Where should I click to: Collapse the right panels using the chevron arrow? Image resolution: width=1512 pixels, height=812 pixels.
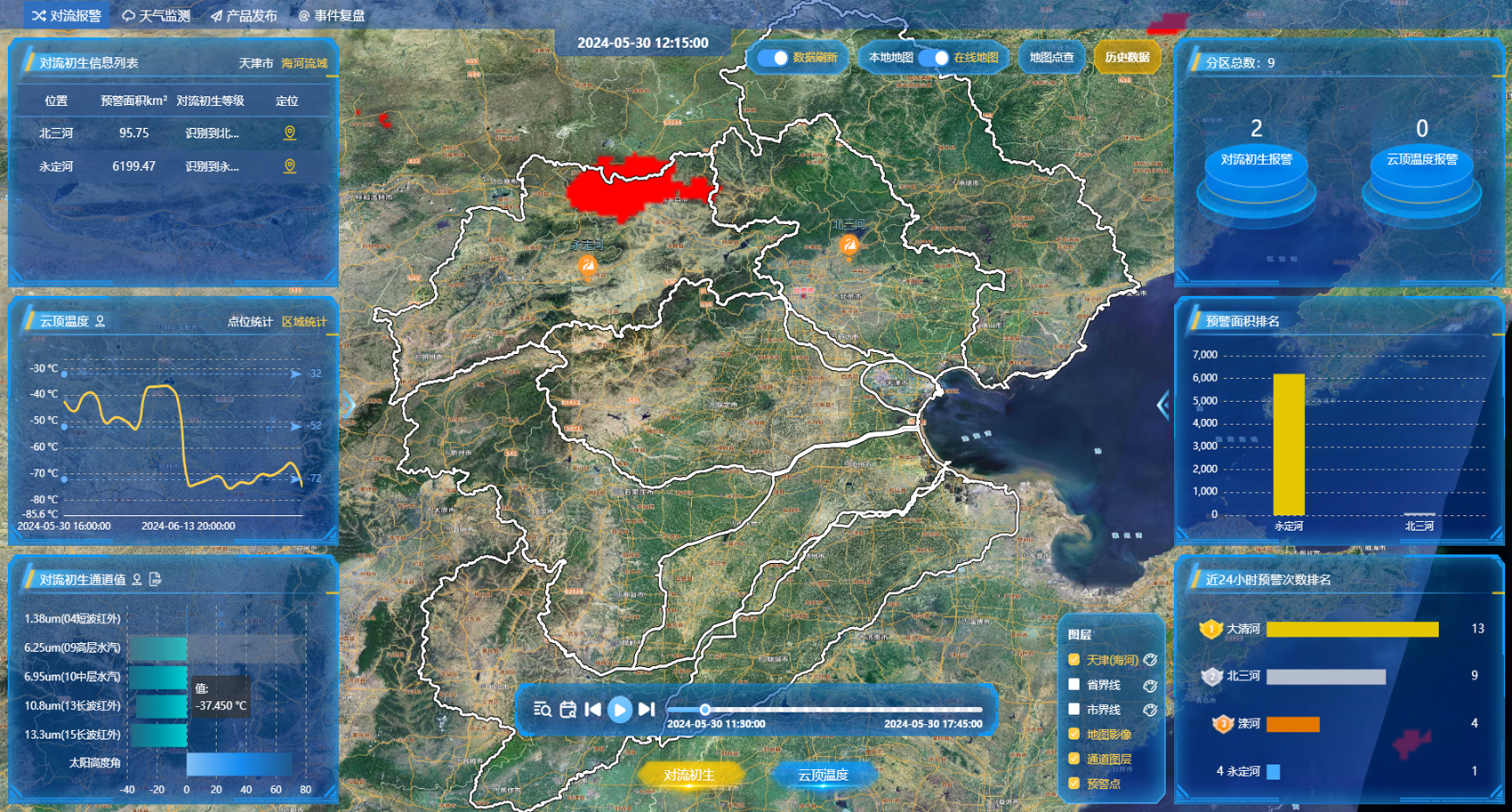click(1162, 405)
